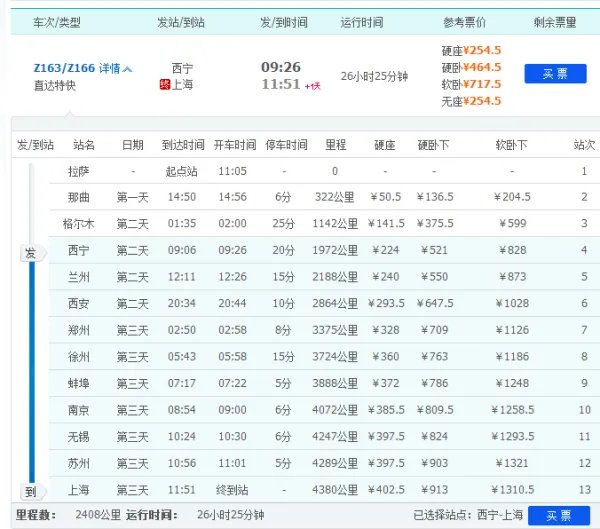Click the 运行时间 column header

coord(362,23)
